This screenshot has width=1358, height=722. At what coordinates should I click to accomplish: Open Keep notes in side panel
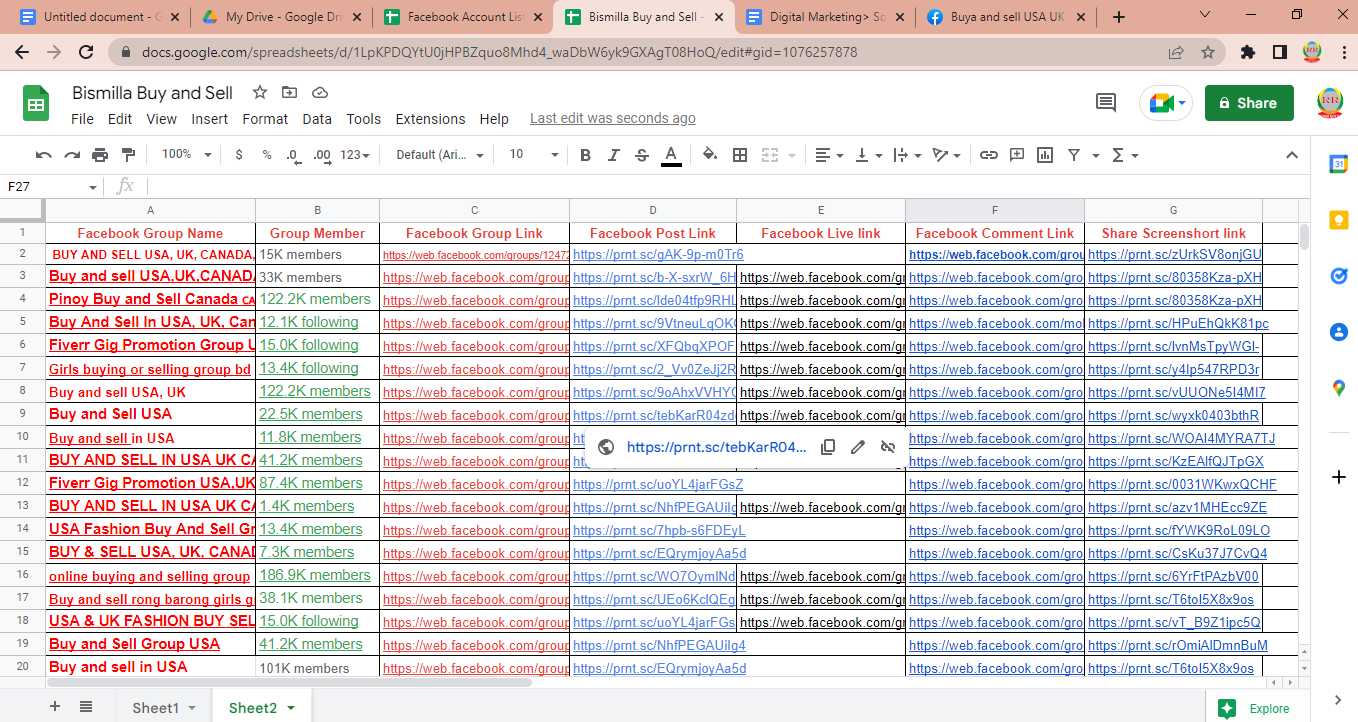point(1338,220)
